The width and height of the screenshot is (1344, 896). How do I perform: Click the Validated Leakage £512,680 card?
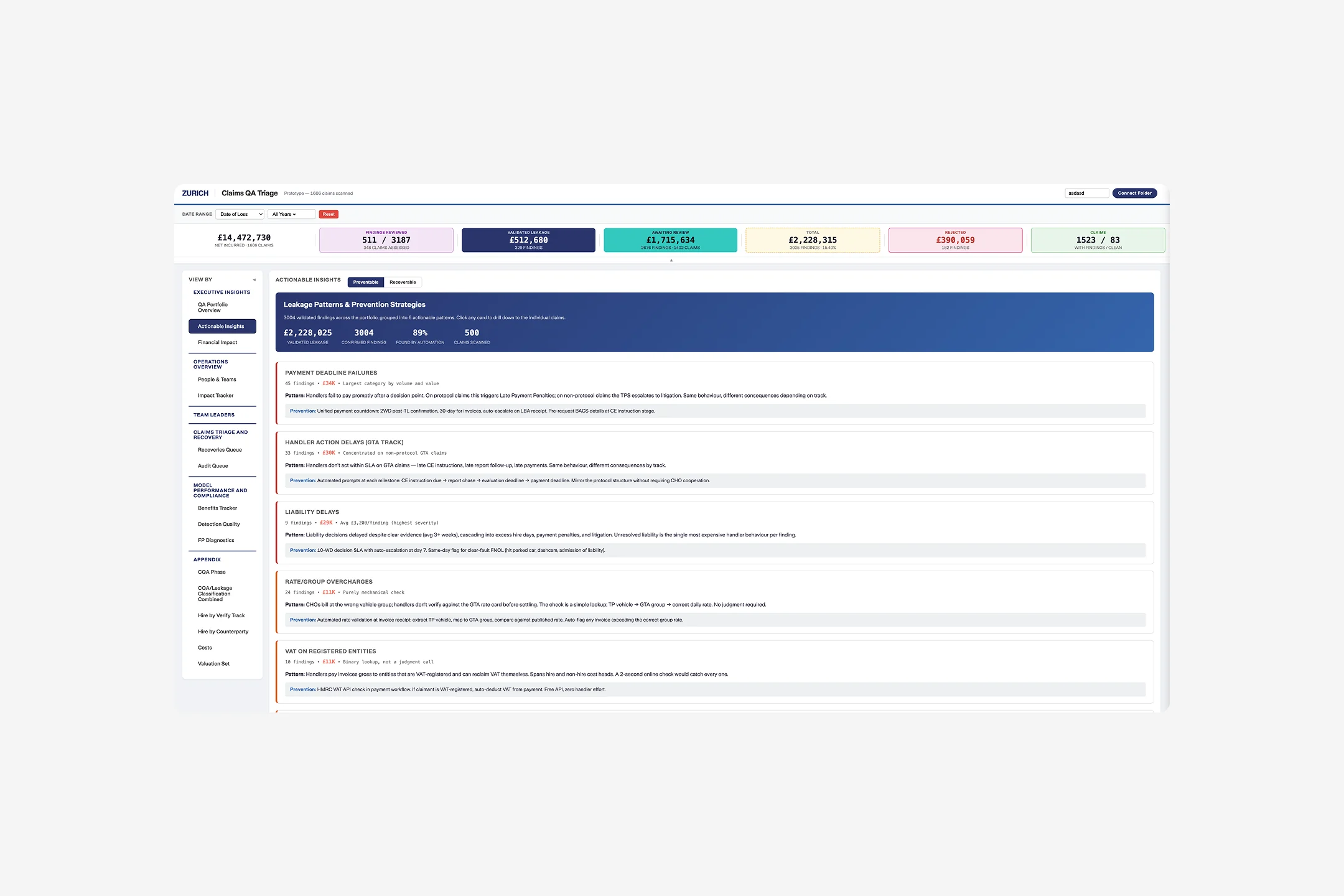(528, 240)
